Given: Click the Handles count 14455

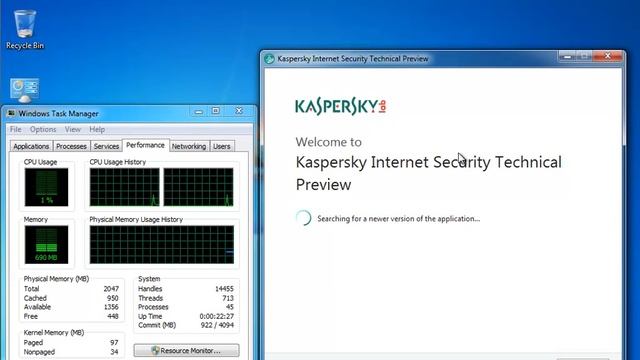Looking at the screenshot, I should [224, 289].
